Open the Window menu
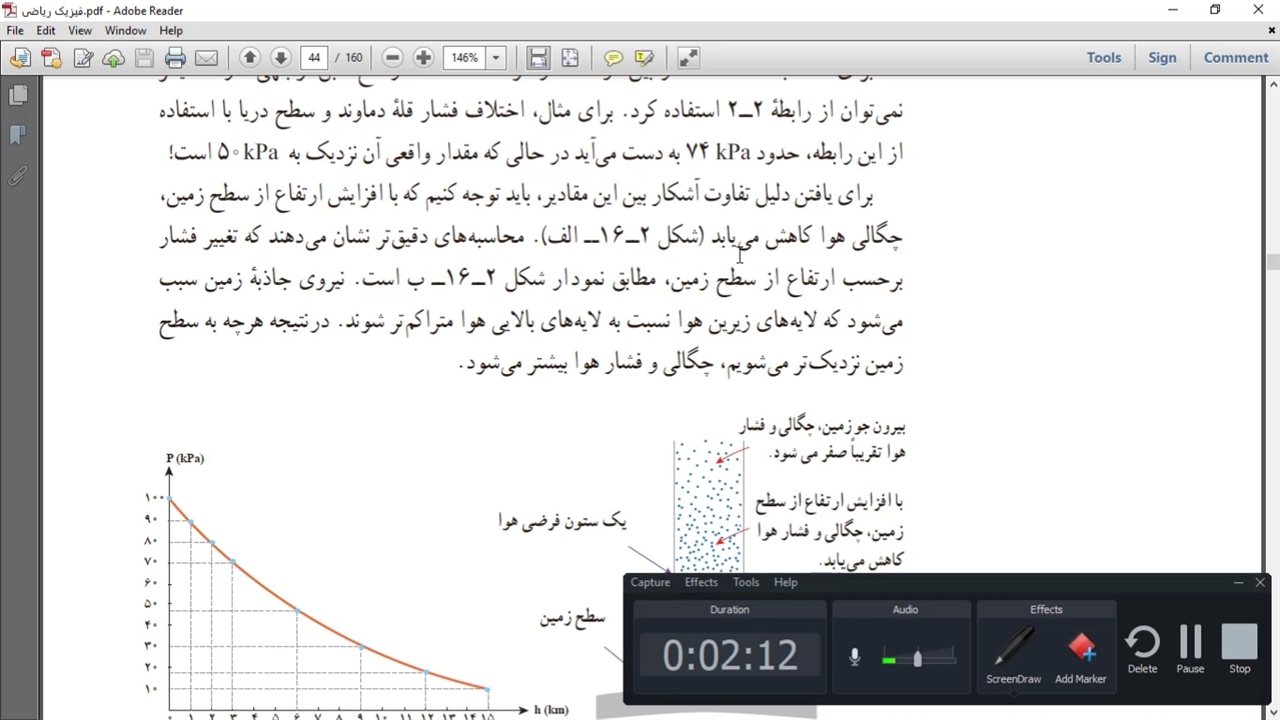This screenshot has height=720, width=1280. pos(126,31)
